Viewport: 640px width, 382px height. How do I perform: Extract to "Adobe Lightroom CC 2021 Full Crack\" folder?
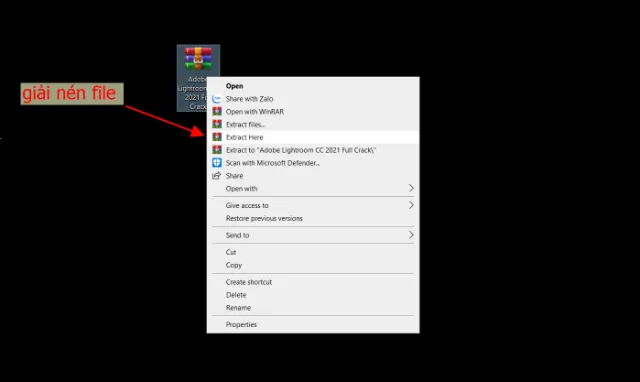(x=313, y=150)
